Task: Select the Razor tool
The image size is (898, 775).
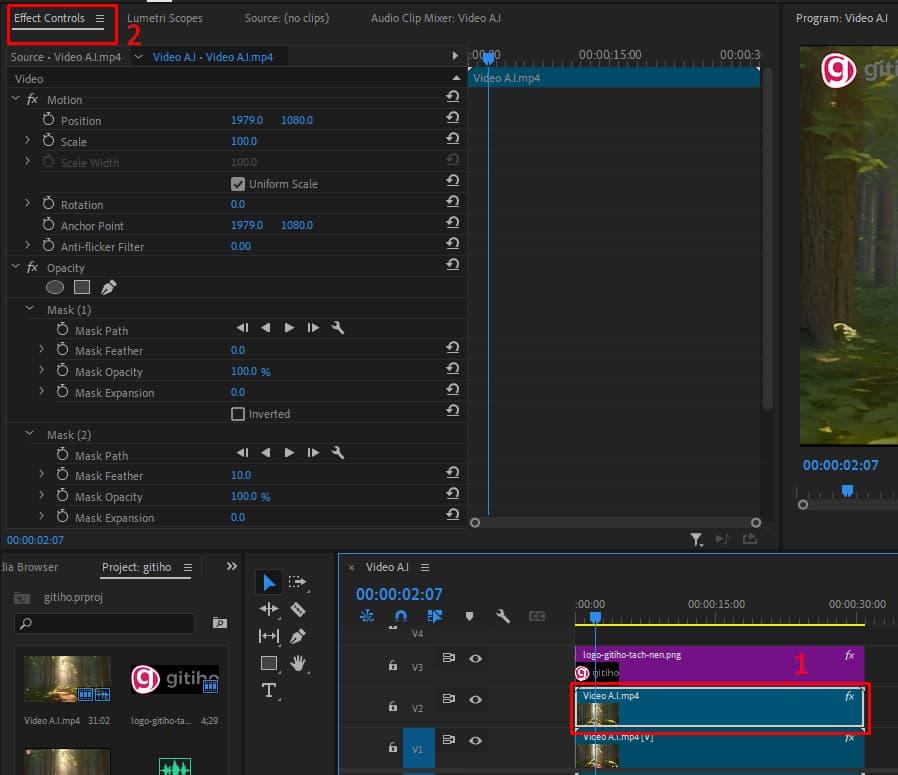Action: click(x=297, y=608)
